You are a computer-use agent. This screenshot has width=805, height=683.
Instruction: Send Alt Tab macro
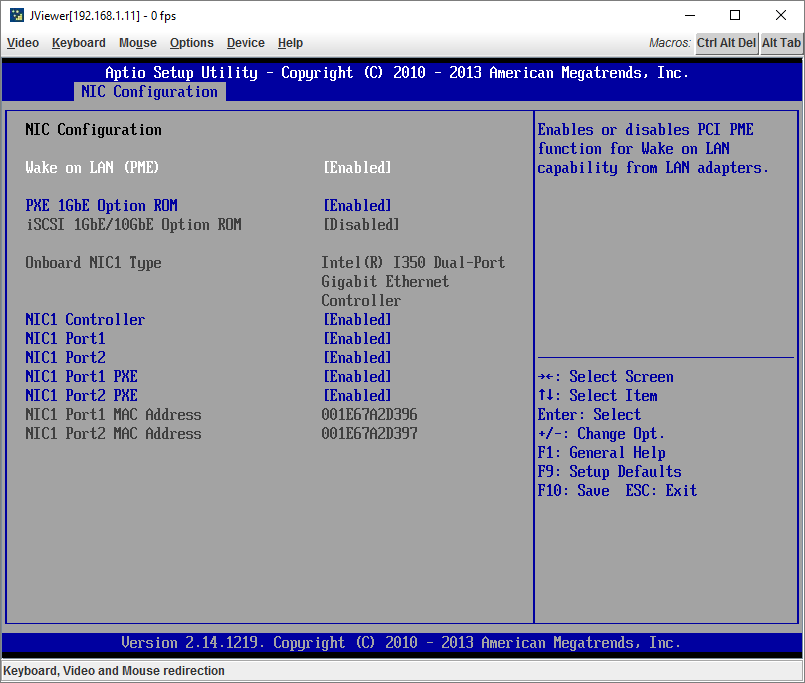point(780,43)
